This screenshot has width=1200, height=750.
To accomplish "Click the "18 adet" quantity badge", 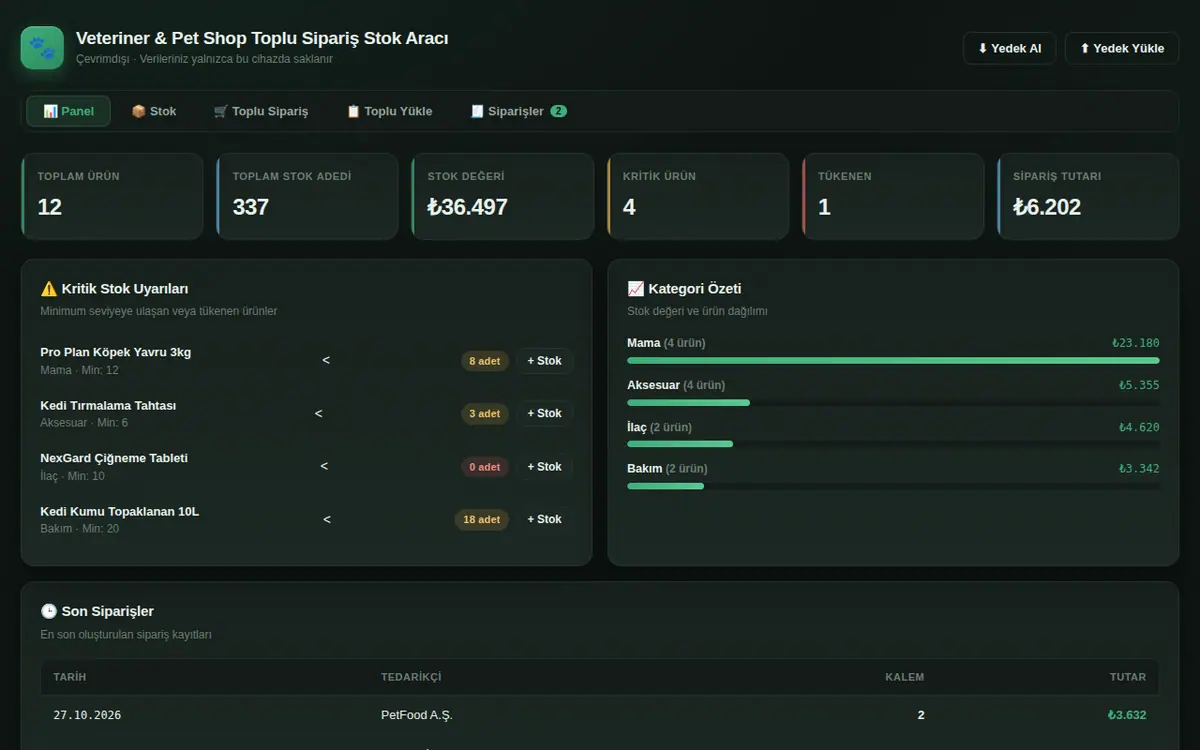I will (x=481, y=520).
